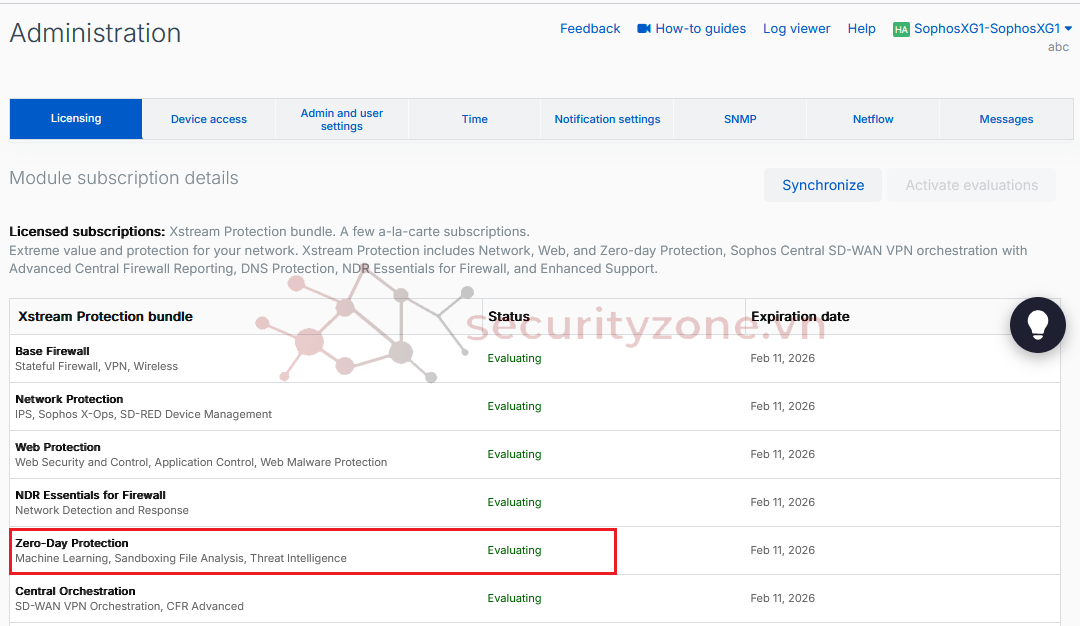Open the Log viewer link
Viewport: 1080px width, 626px height.
(796, 29)
